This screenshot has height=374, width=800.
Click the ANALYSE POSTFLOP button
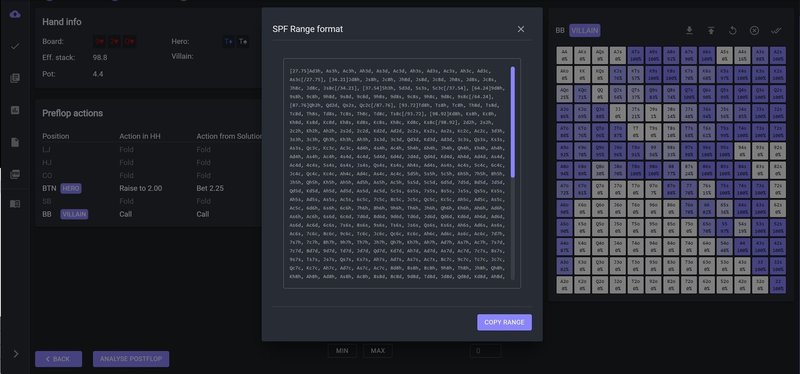(x=131, y=359)
